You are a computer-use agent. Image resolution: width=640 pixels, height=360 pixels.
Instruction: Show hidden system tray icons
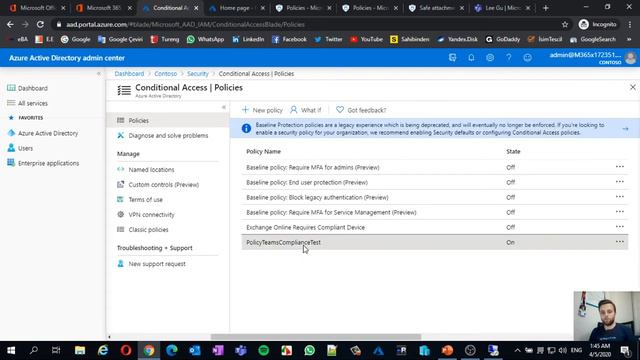point(517,350)
